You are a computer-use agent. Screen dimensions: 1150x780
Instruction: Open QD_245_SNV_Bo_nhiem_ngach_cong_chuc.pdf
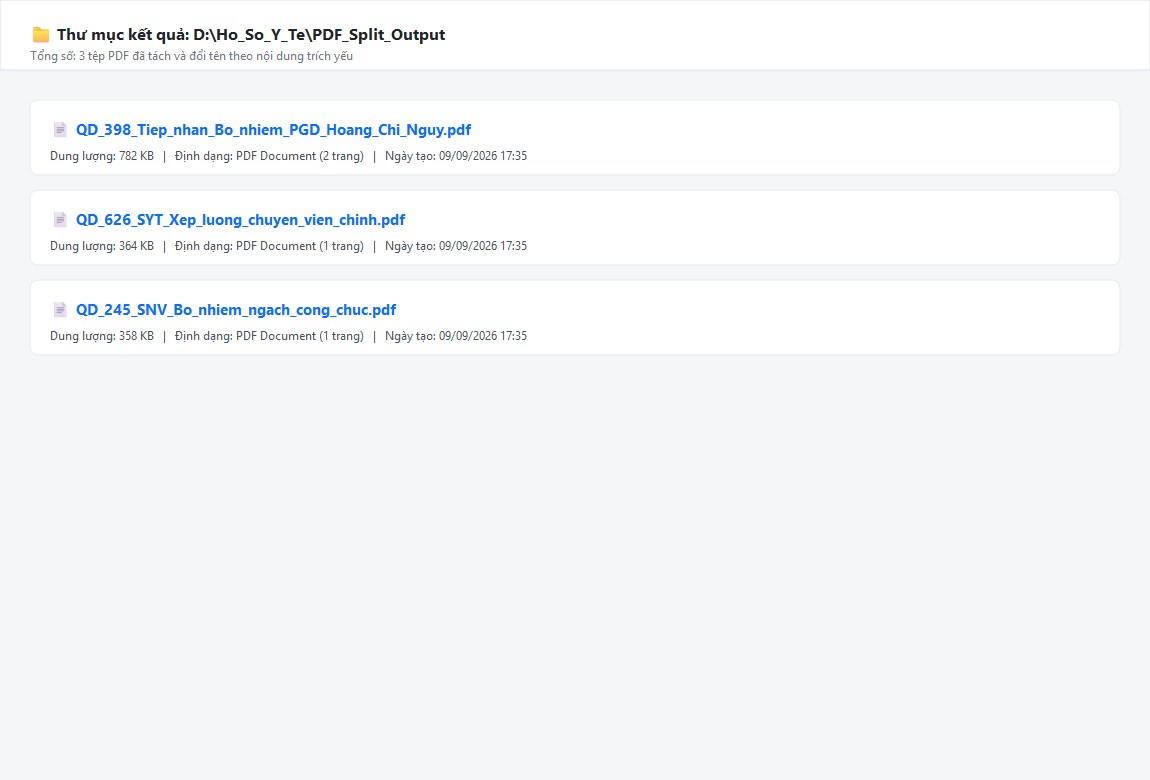coord(236,310)
